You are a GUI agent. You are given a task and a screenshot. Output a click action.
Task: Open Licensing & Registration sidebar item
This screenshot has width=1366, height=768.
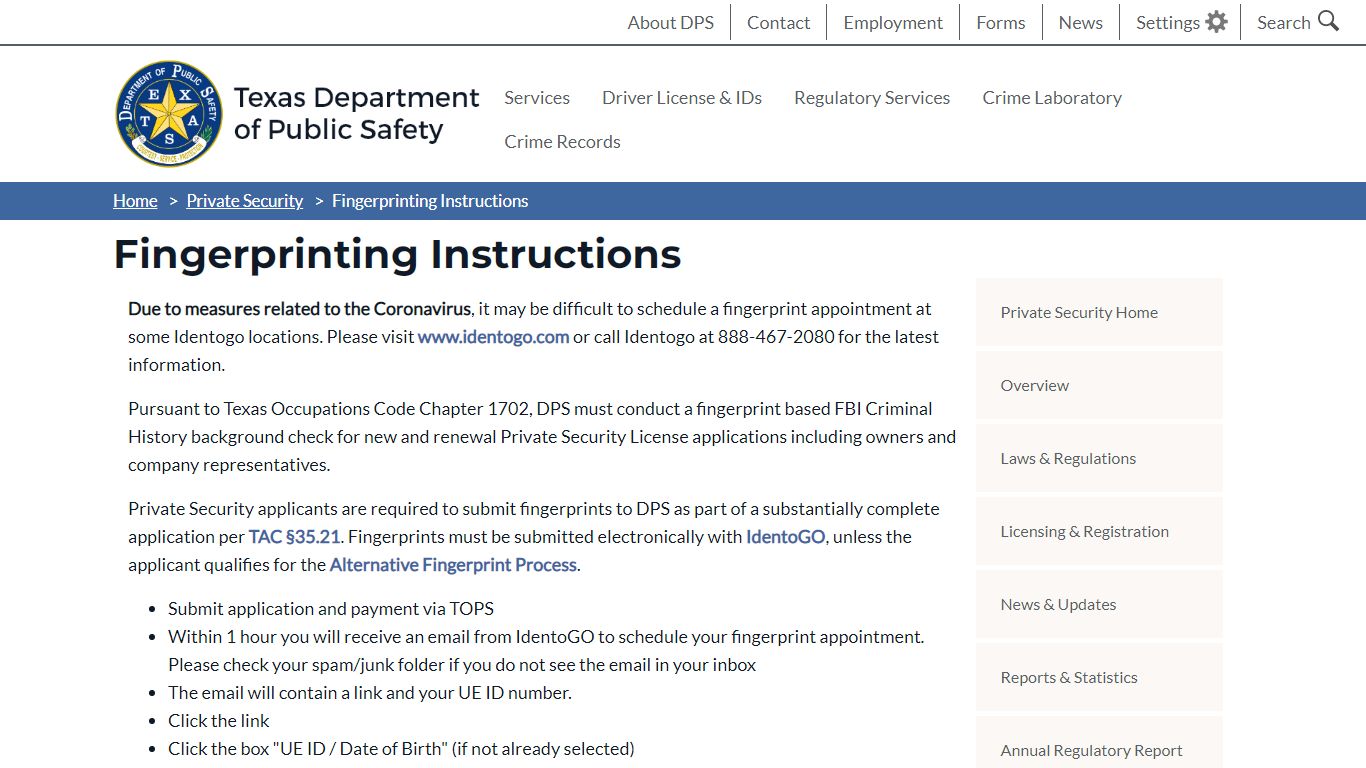coord(1099,531)
